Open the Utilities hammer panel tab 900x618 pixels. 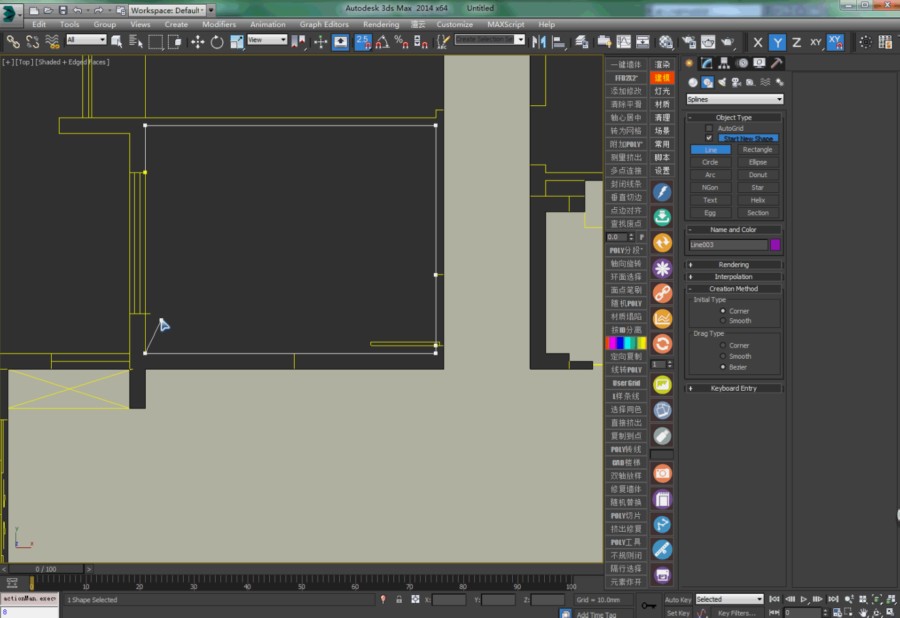click(777, 63)
